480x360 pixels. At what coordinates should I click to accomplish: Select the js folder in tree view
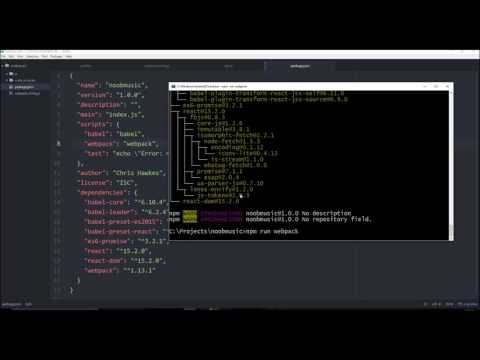point(16,74)
